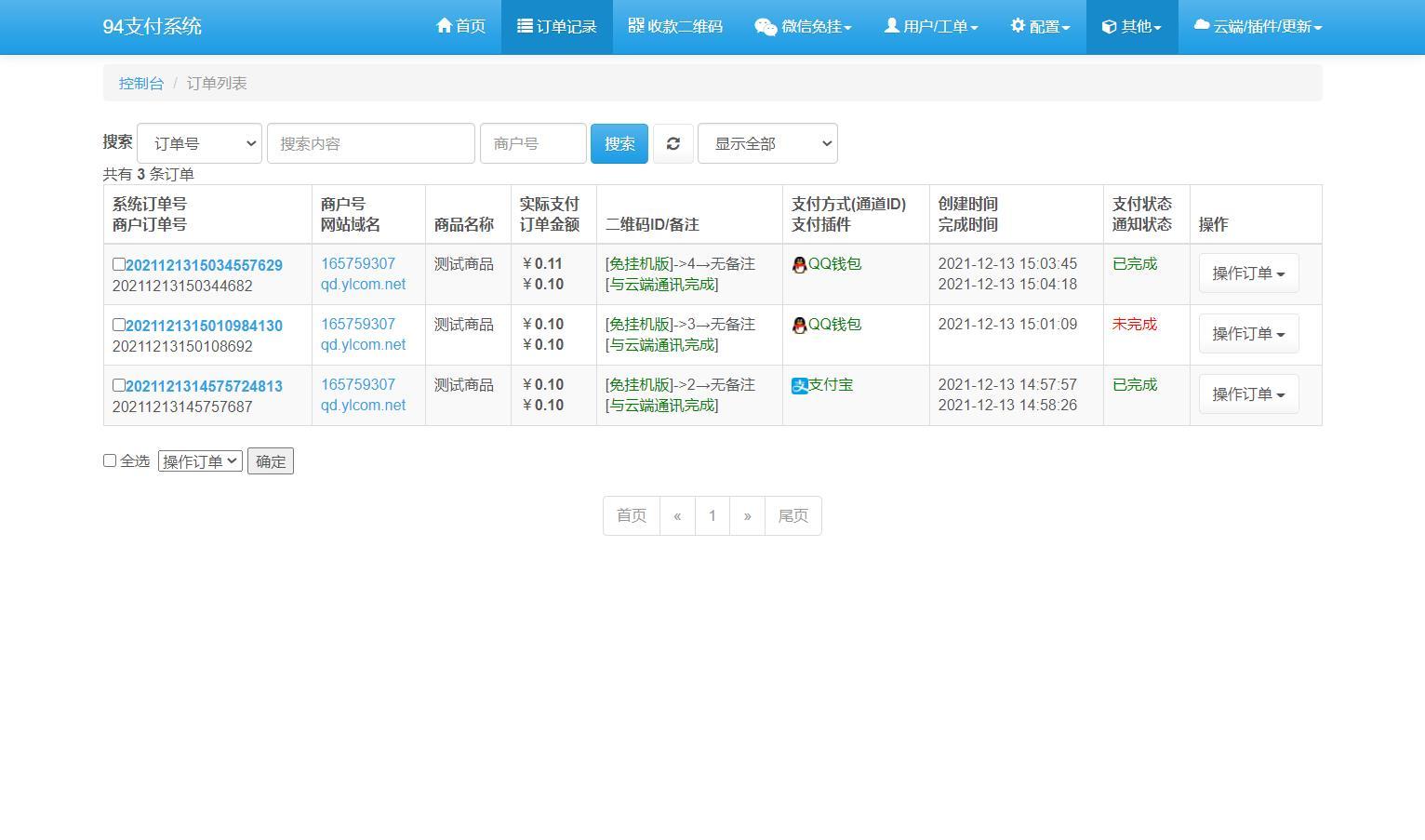1425x840 pixels.
Task: Click the WeChat icon on 微信免挂
Action: coord(766,26)
